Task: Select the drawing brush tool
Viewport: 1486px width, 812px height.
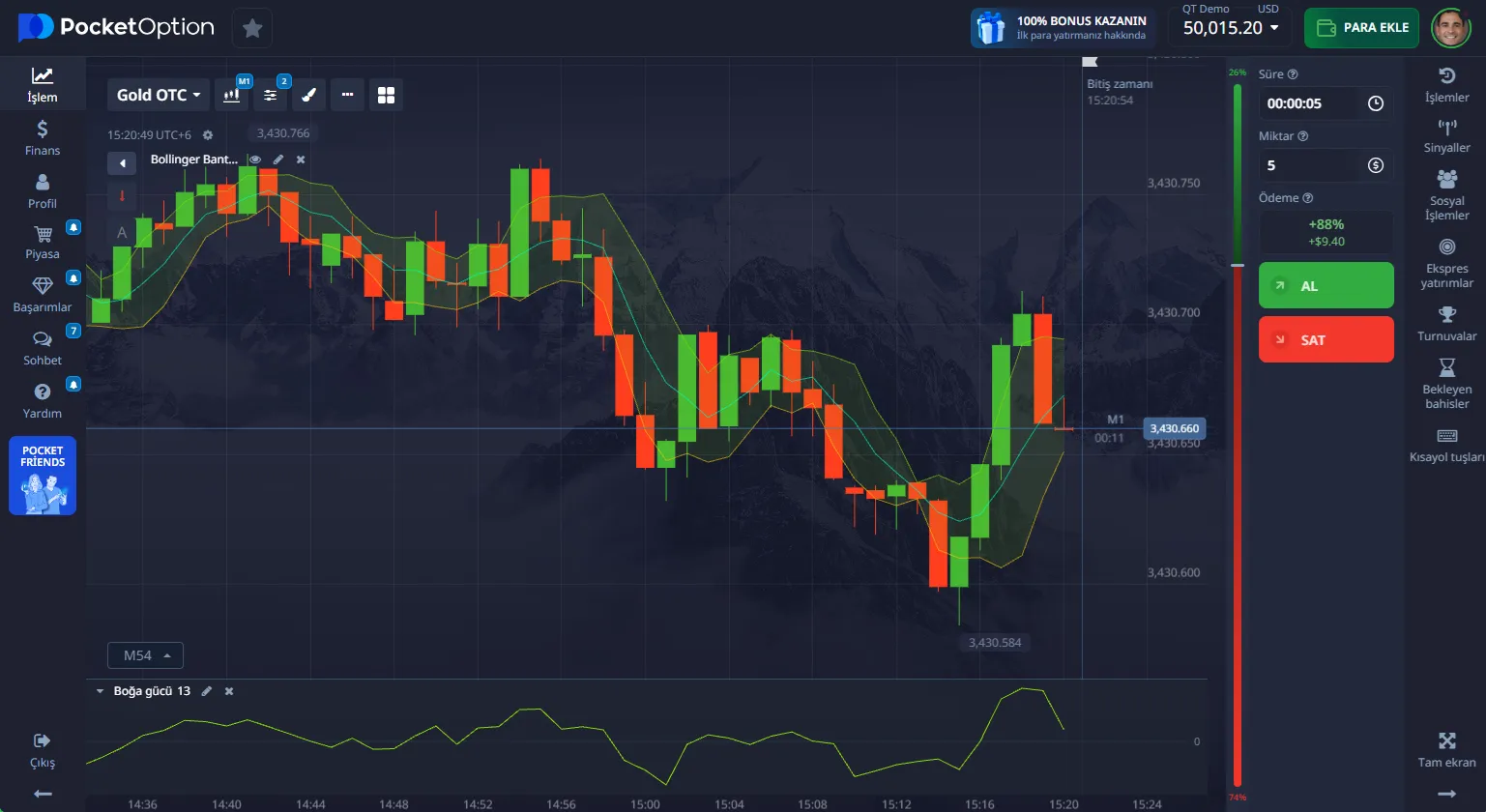Action: click(309, 95)
